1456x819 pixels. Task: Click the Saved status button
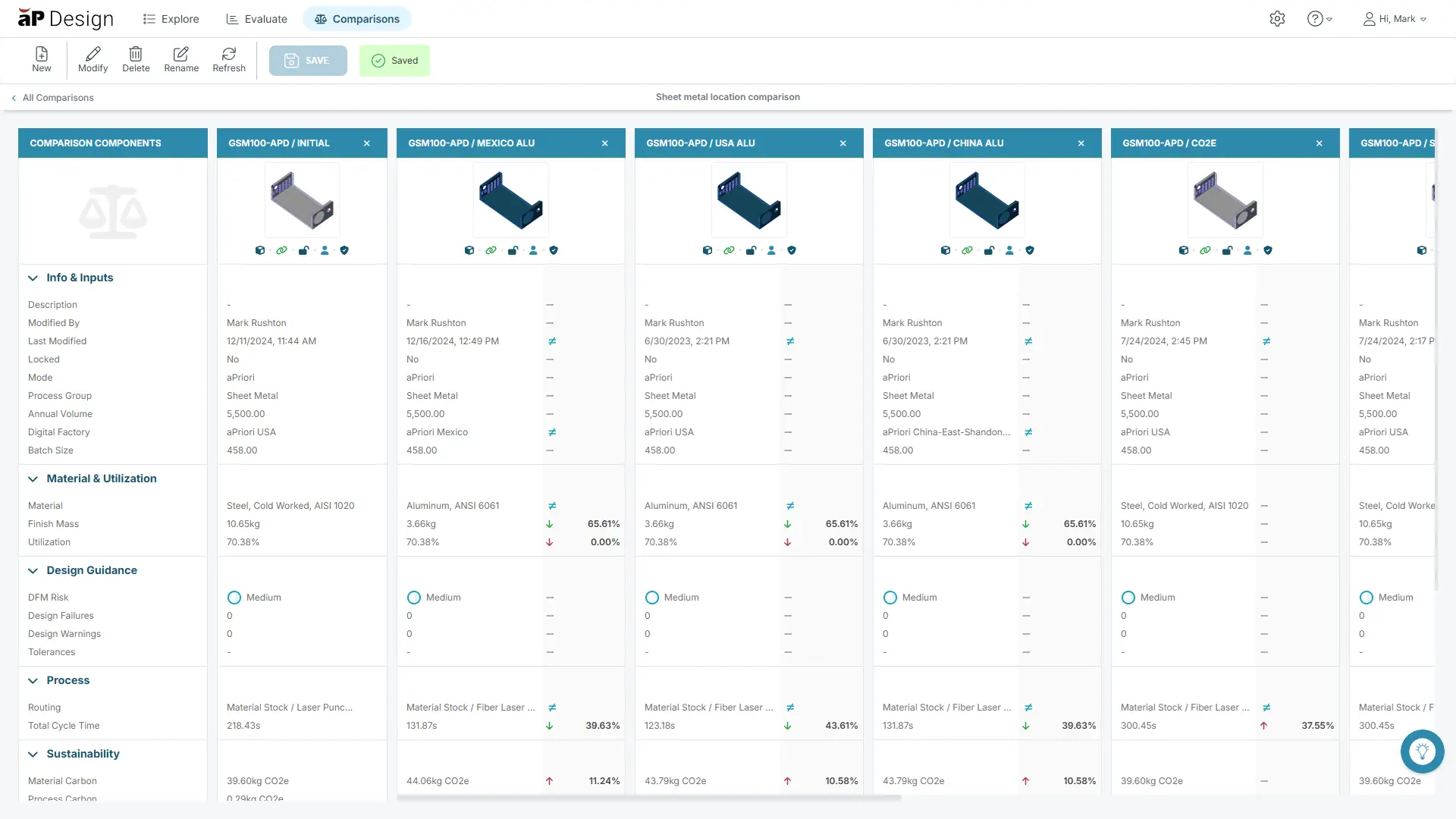[x=394, y=60]
